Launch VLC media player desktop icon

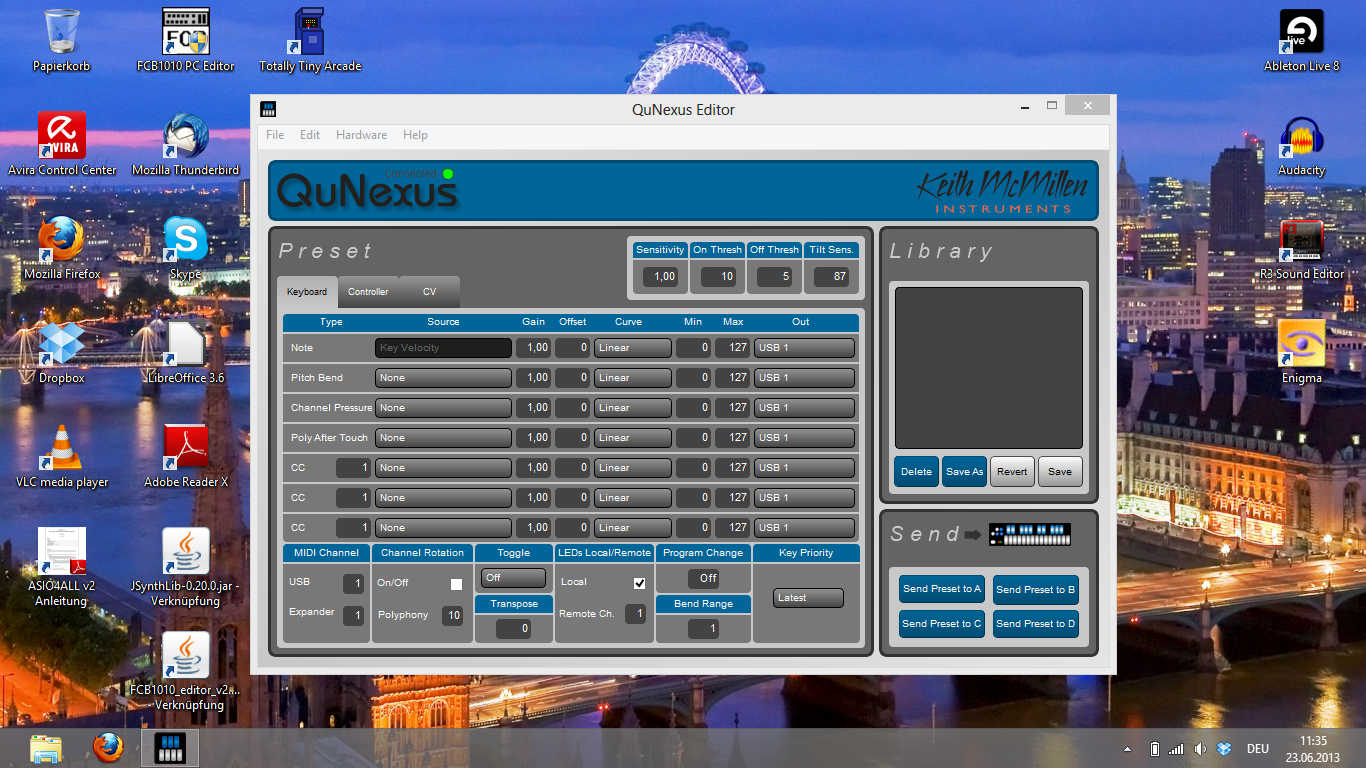[x=62, y=456]
